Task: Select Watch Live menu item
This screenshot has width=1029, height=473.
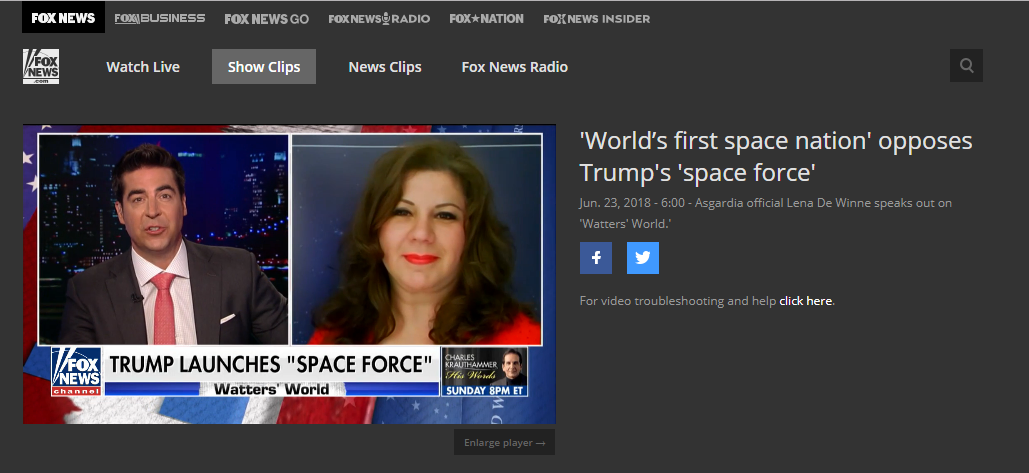Action: 143,67
